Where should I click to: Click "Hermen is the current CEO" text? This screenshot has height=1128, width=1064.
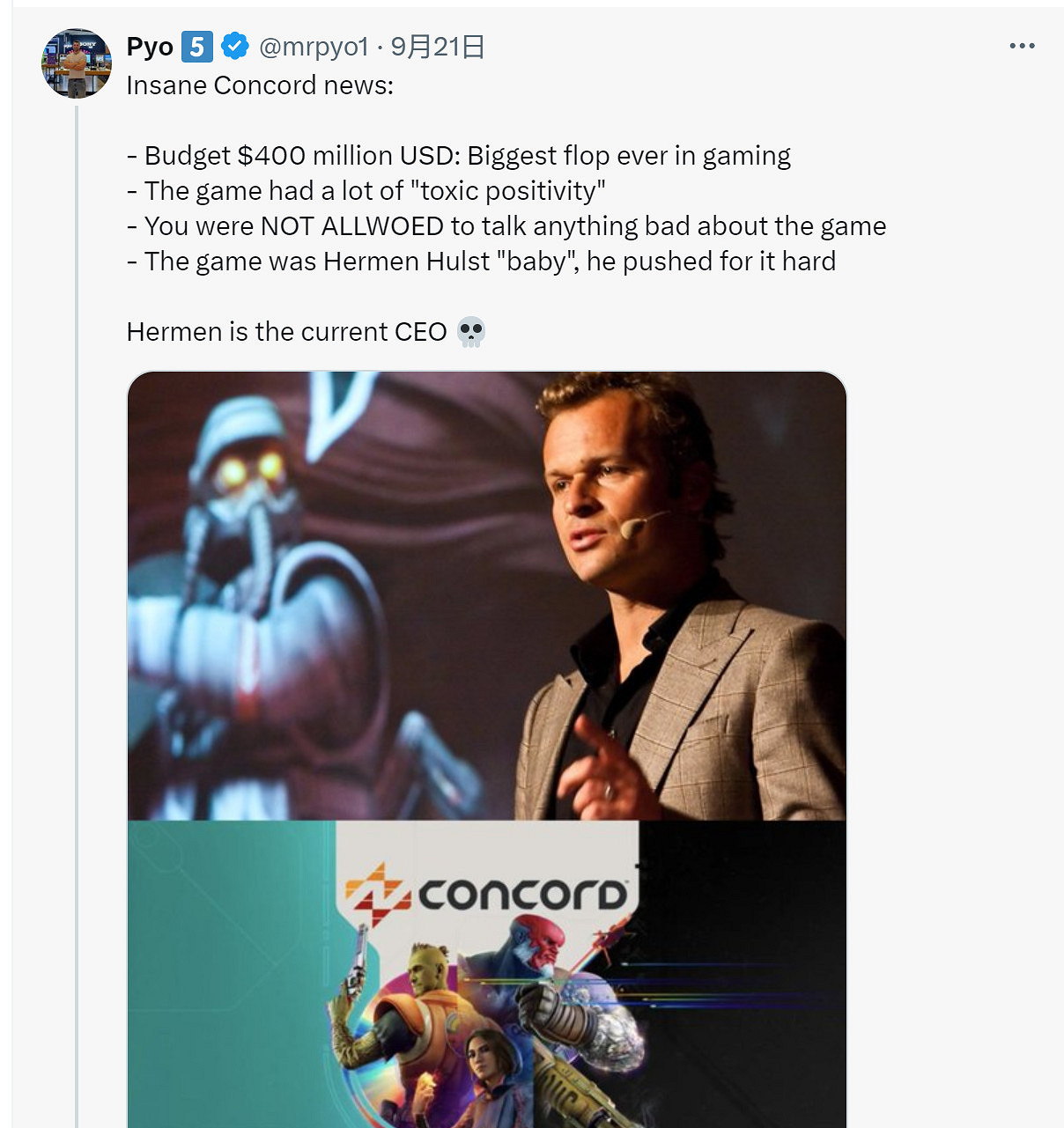point(286,332)
